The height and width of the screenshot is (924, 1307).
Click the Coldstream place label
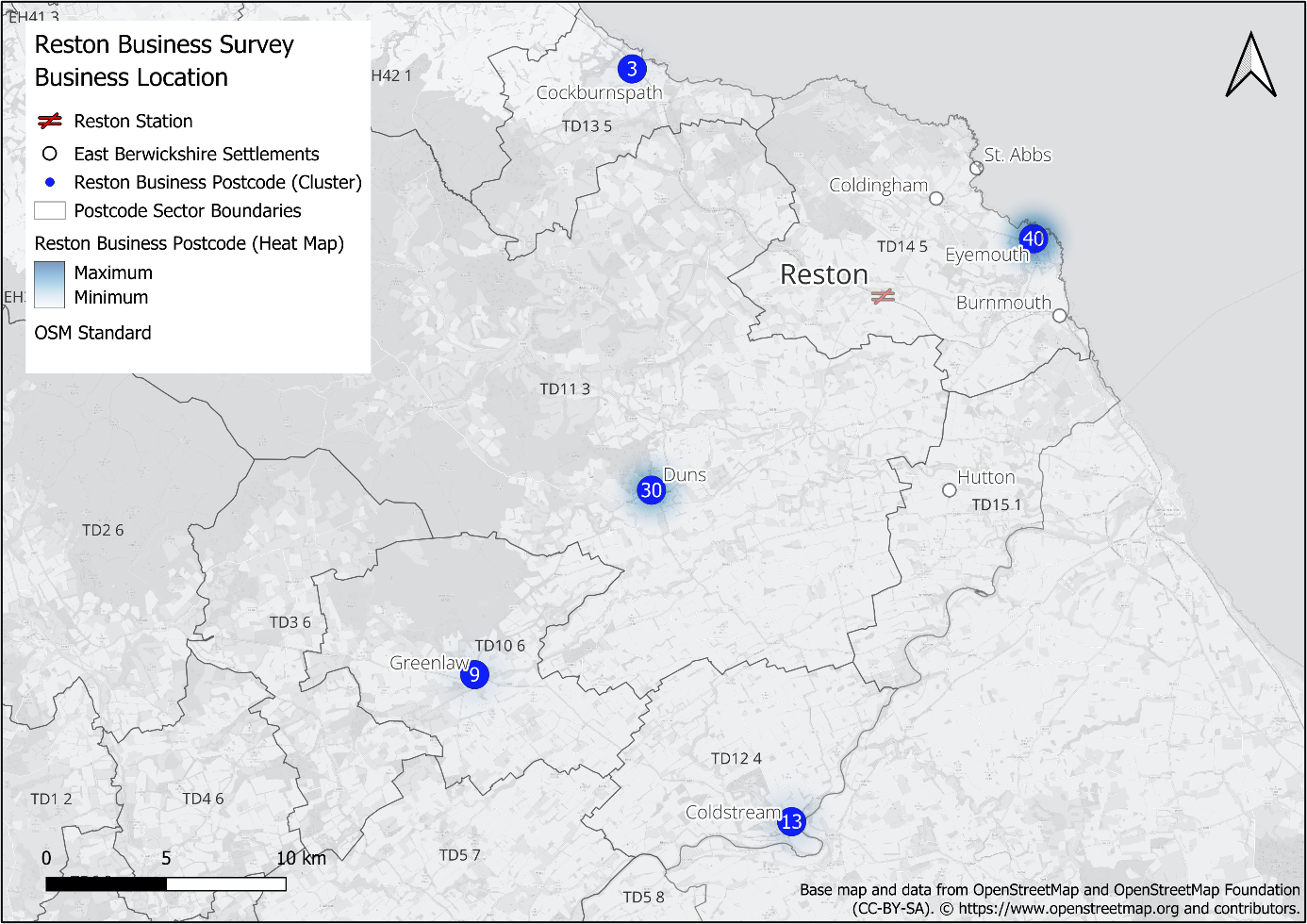(x=734, y=813)
